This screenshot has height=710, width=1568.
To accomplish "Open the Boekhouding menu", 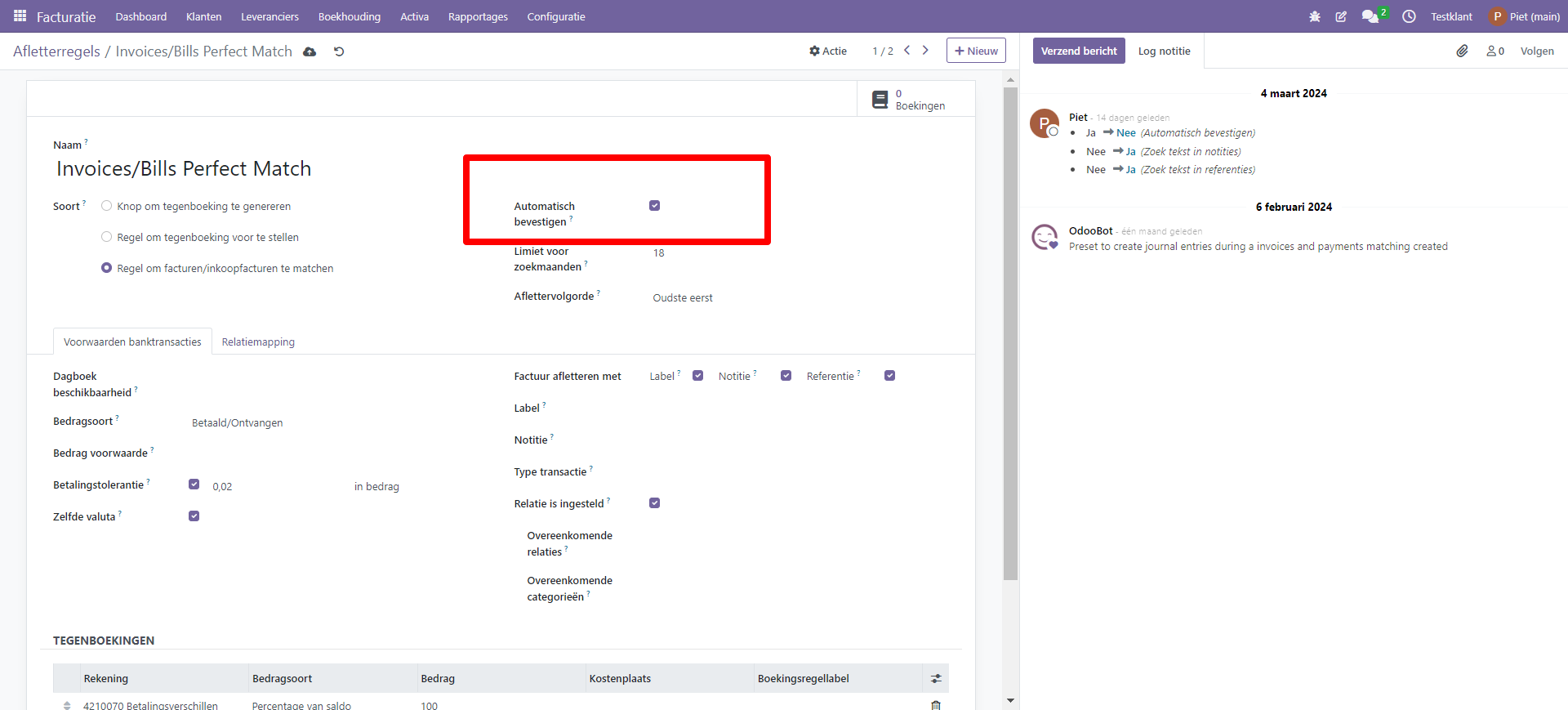I will tap(349, 16).
